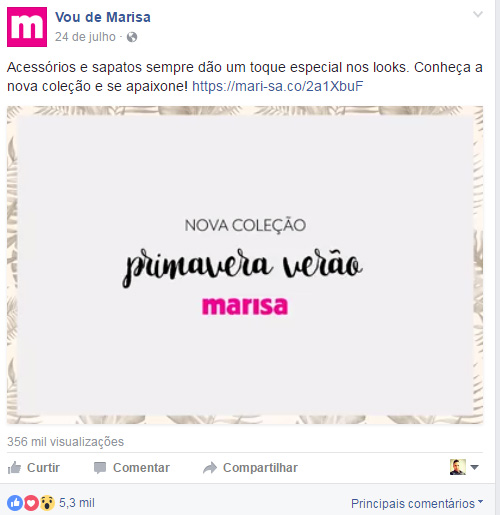The height and width of the screenshot is (515, 500).
Task: Click the red heart reaction icon
Action: 31,503
